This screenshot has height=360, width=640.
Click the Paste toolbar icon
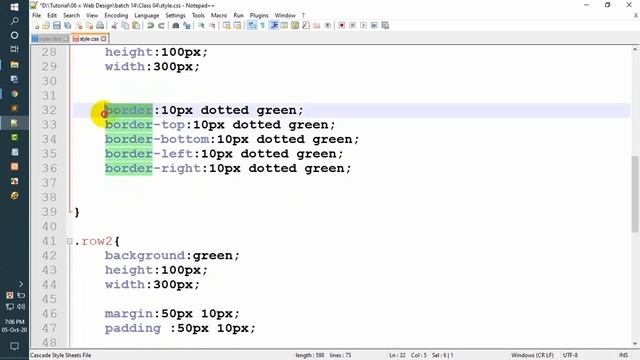tap(136, 25)
